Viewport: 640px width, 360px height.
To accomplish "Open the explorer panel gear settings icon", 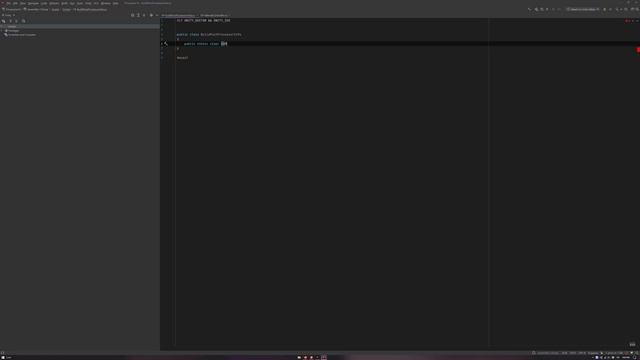I will pyautogui.click(x=151, y=16).
